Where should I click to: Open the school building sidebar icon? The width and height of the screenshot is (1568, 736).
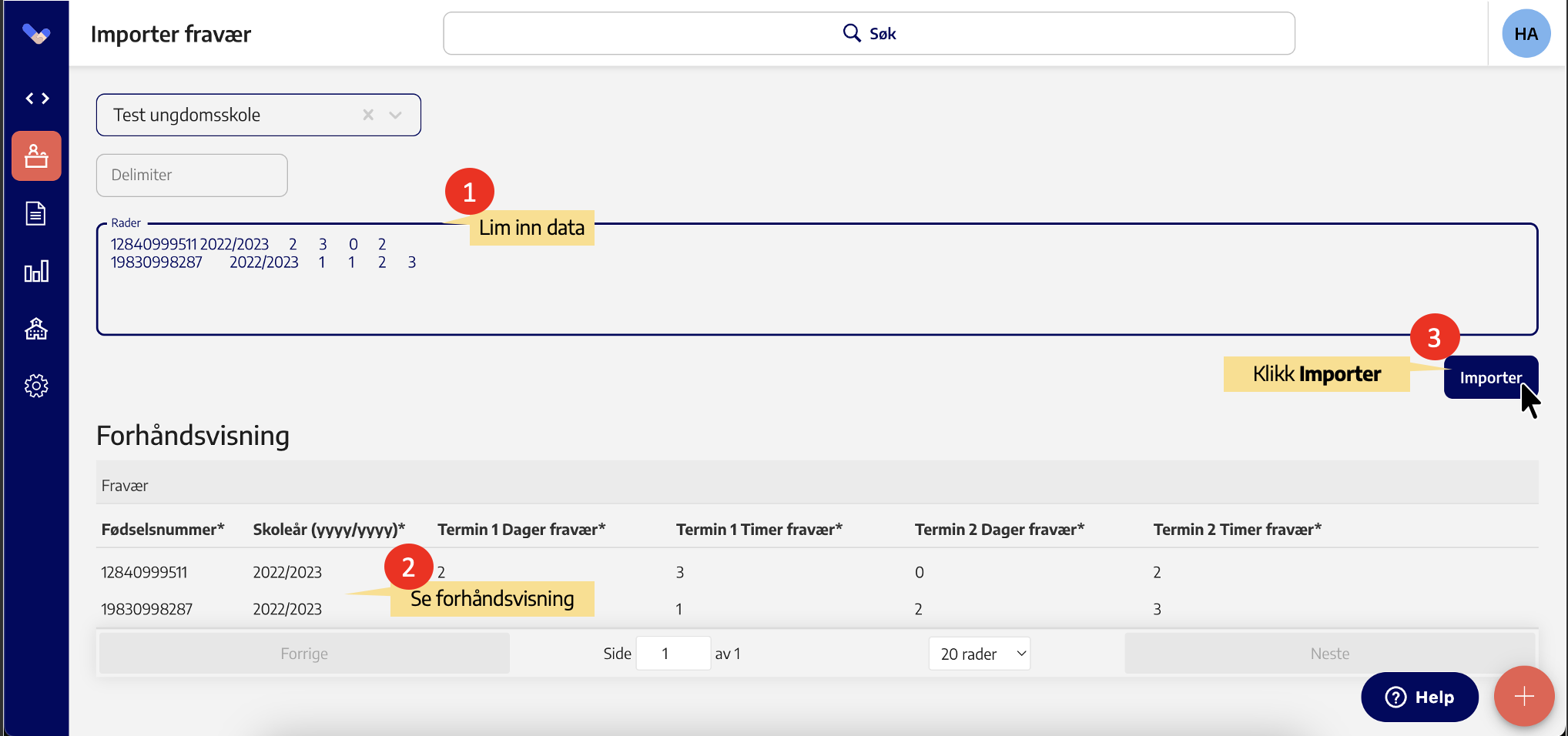36,329
